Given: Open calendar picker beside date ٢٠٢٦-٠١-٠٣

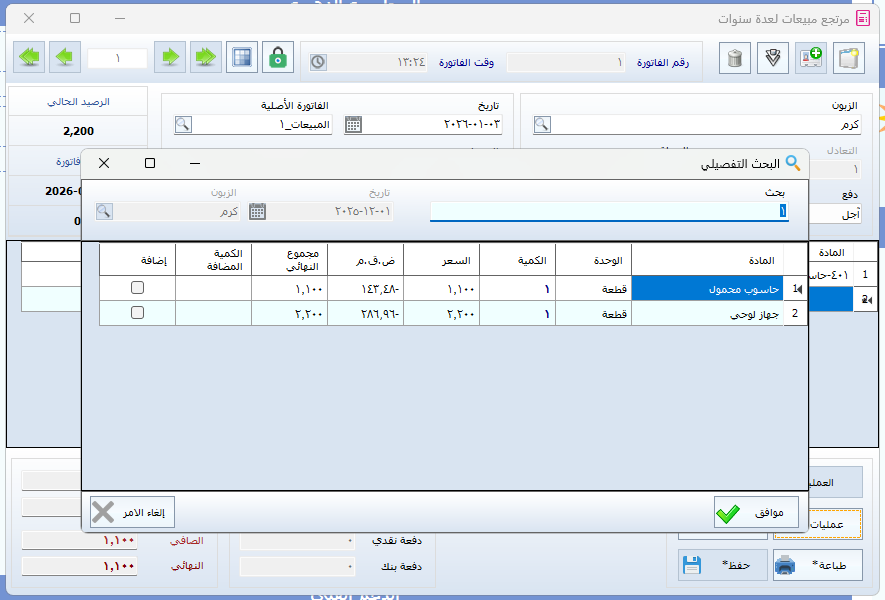Looking at the screenshot, I should coord(353,124).
